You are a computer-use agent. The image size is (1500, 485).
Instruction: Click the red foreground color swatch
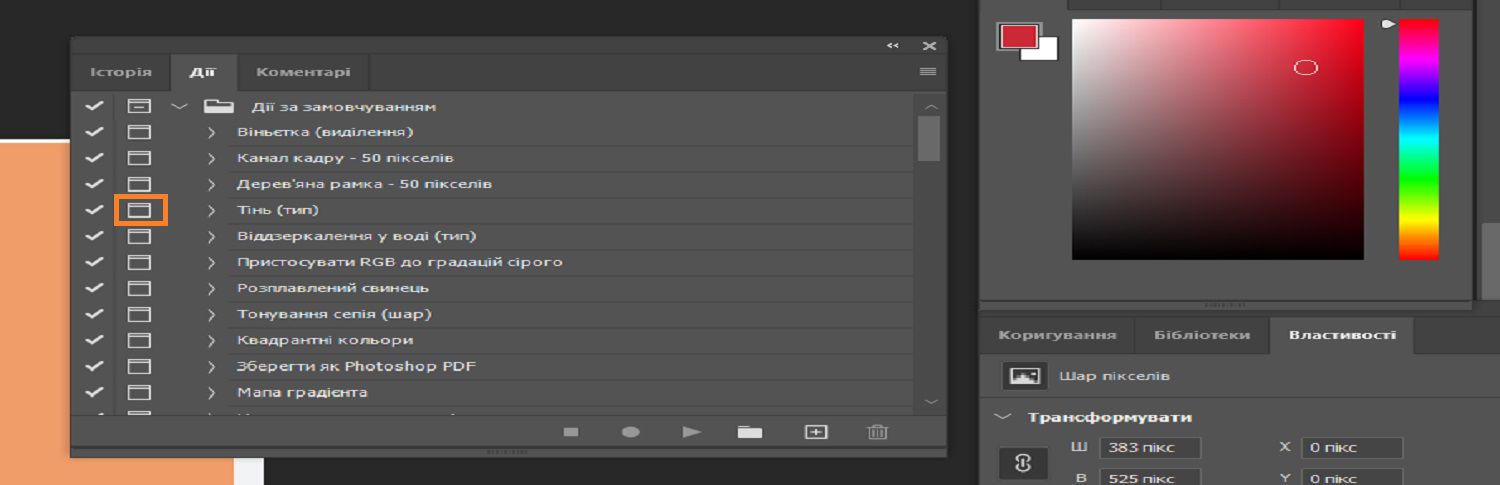pyautogui.click(x=1018, y=36)
